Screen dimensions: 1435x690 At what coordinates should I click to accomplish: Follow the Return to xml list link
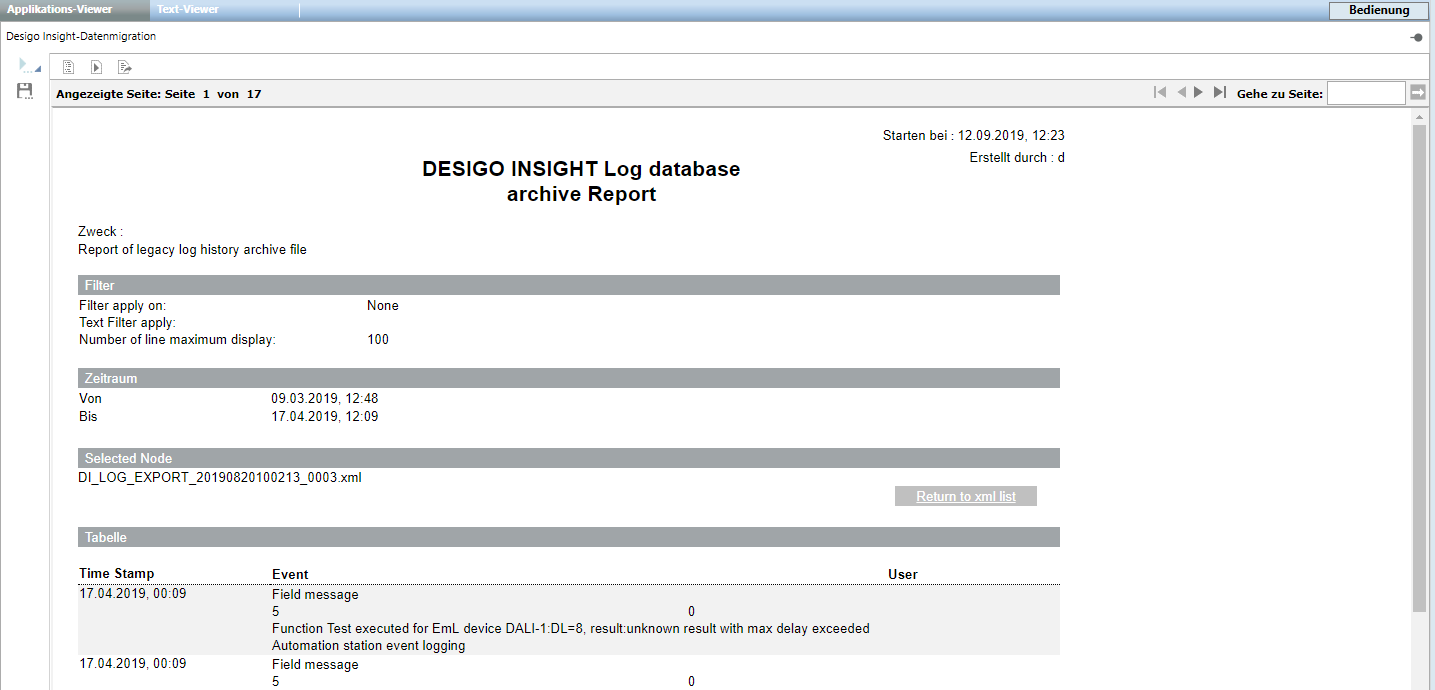coord(965,496)
